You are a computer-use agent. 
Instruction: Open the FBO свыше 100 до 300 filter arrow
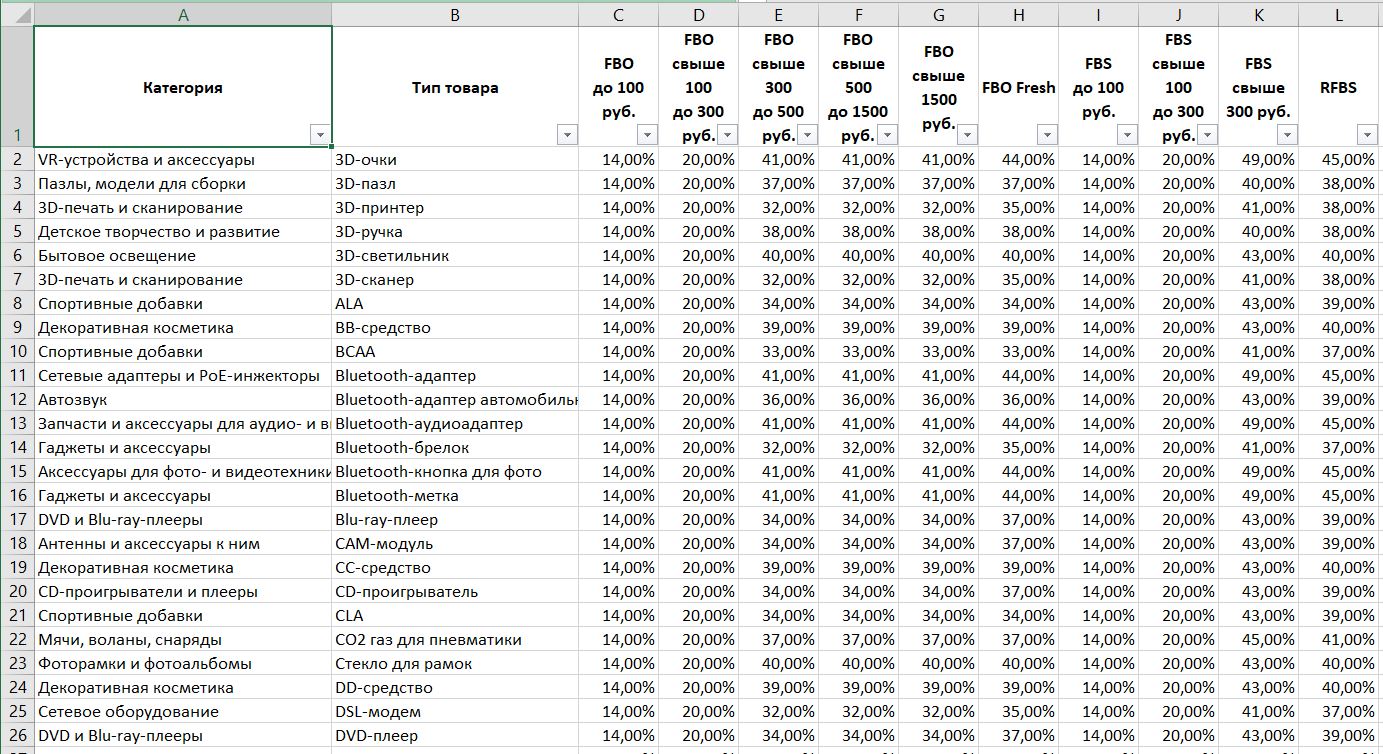[727, 135]
